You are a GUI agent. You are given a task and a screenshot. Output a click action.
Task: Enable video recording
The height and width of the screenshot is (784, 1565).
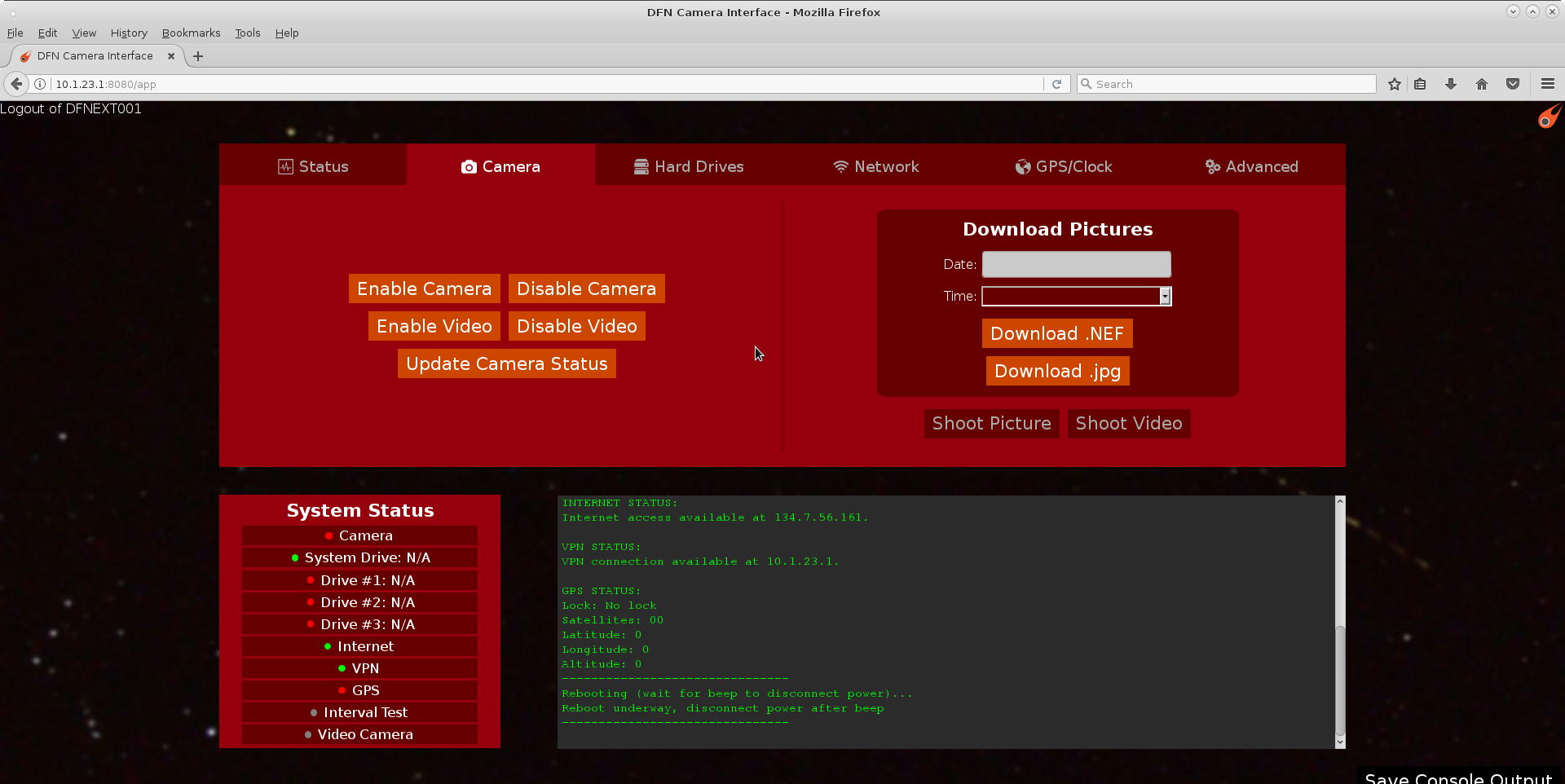[x=434, y=325]
